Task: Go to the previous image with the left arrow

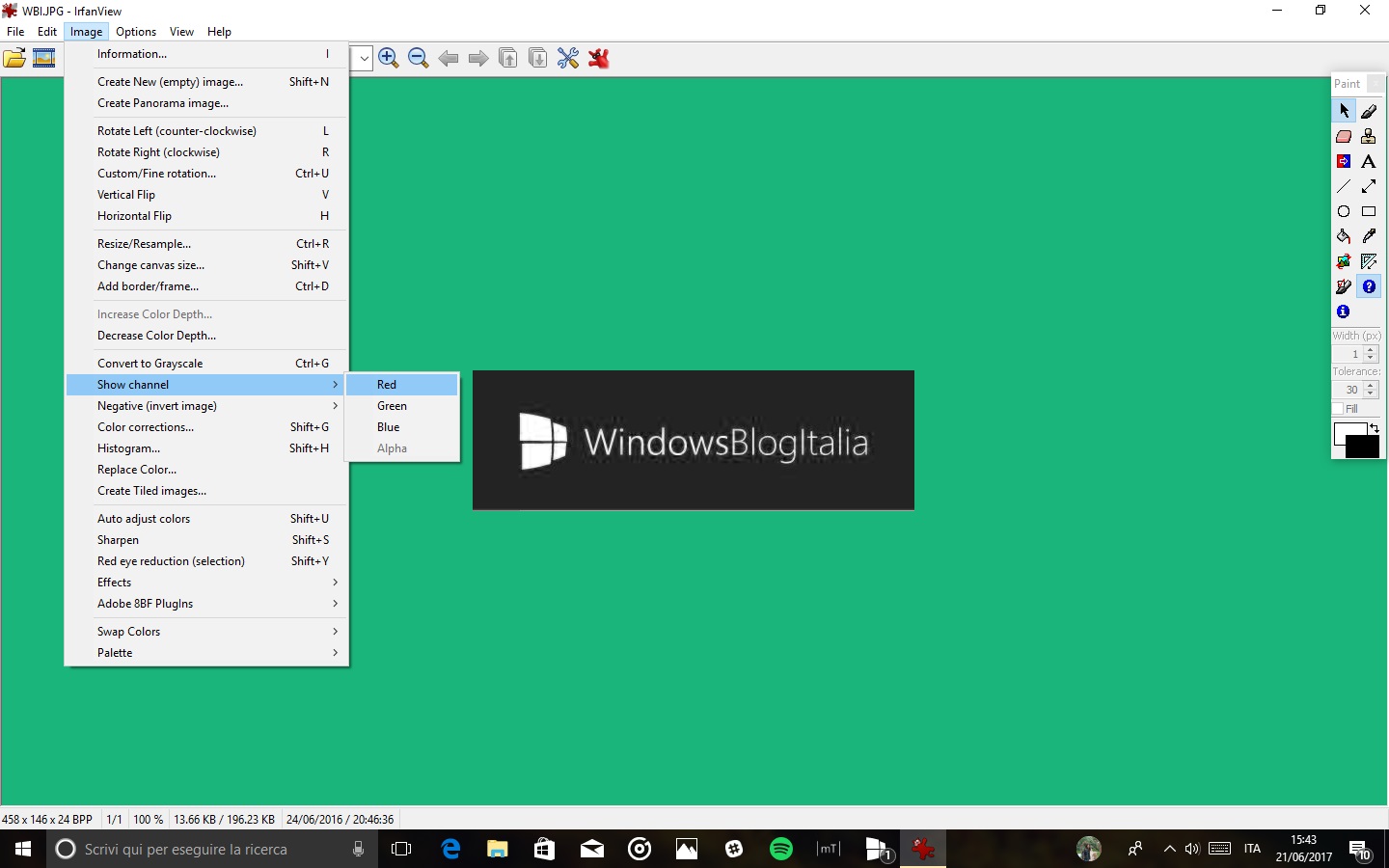Action: (449, 59)
